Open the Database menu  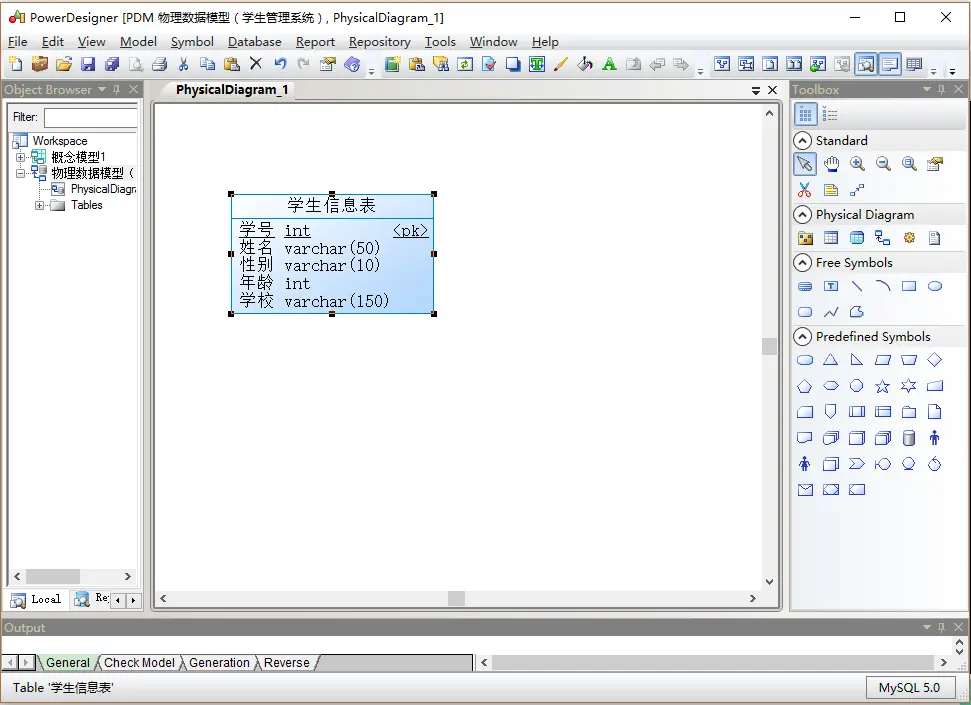pos(254,42)
